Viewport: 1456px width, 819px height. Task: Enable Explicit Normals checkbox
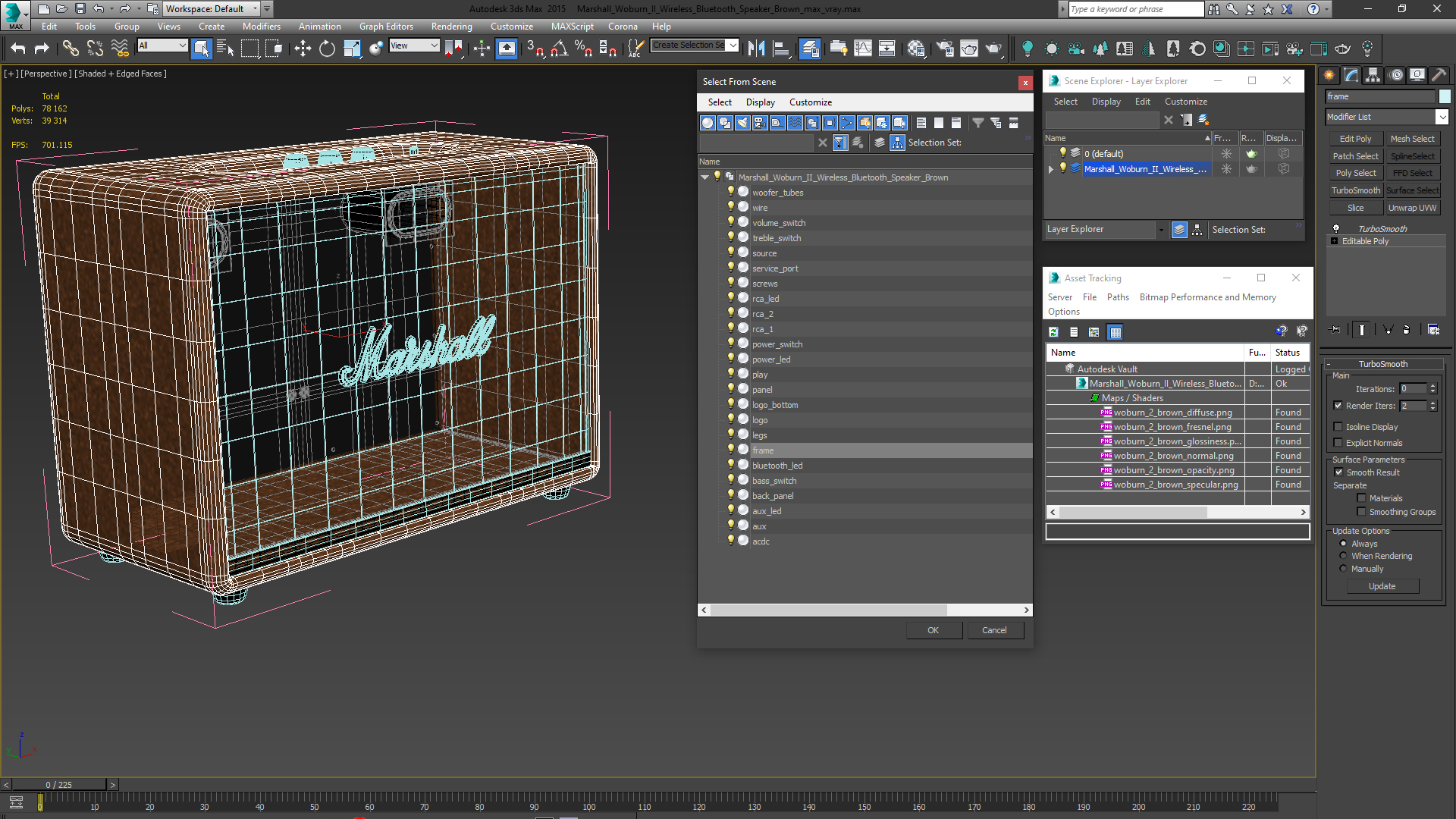(x=1338, y=443)
